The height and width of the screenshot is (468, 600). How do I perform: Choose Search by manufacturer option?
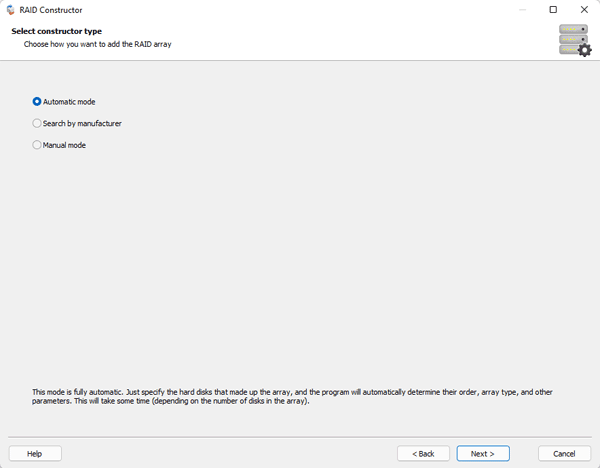pos(37,123)
